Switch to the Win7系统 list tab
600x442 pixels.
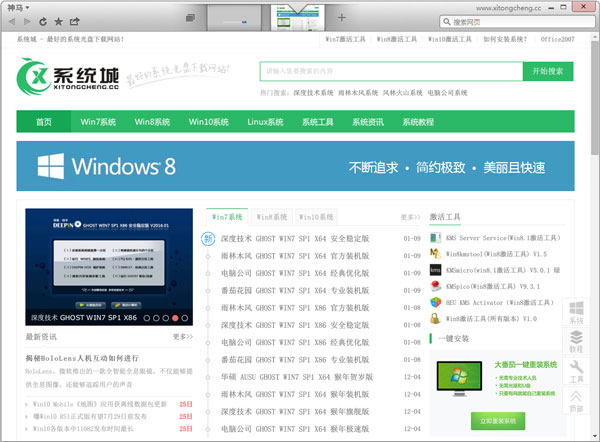[x=227, y=217]
